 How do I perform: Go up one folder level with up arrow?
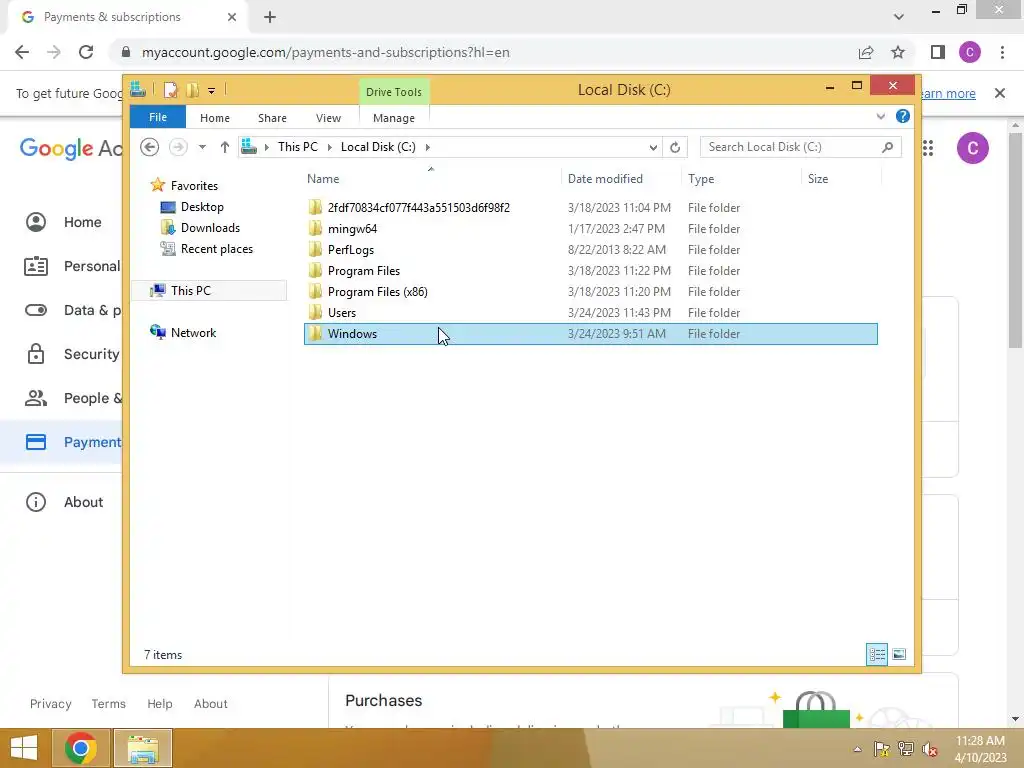pyautogui.click(x=225, y=147)
